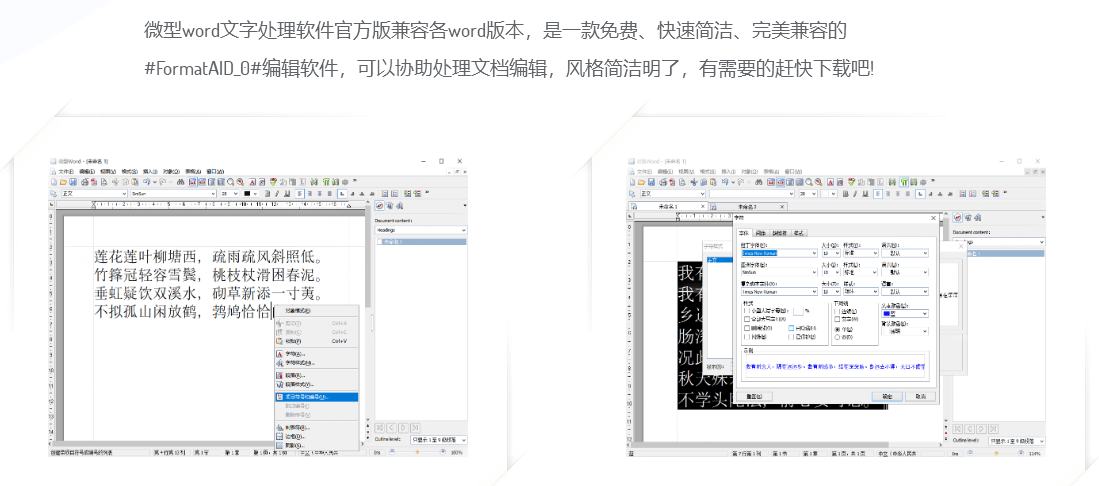Click Bold icon in right screenshot format bar
This screenshot has width=1099, height=486.
click(846, 194)
